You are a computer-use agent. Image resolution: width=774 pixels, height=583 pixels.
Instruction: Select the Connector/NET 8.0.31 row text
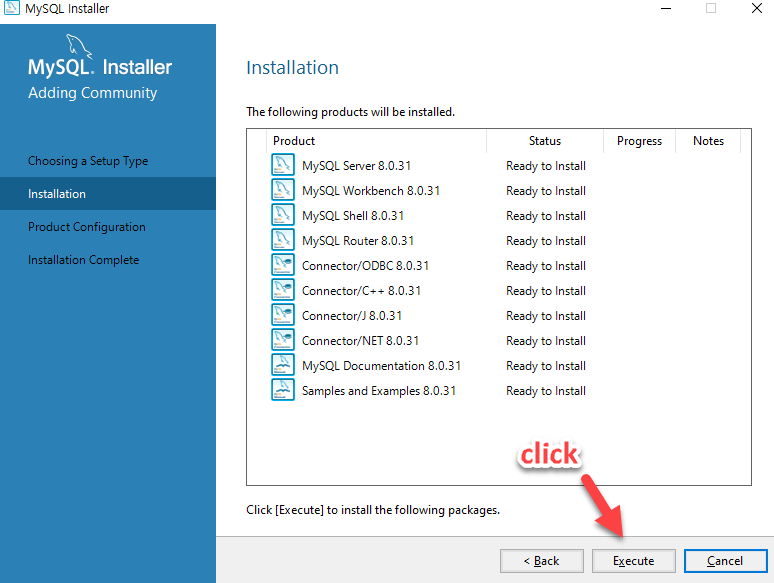[360, 341]
